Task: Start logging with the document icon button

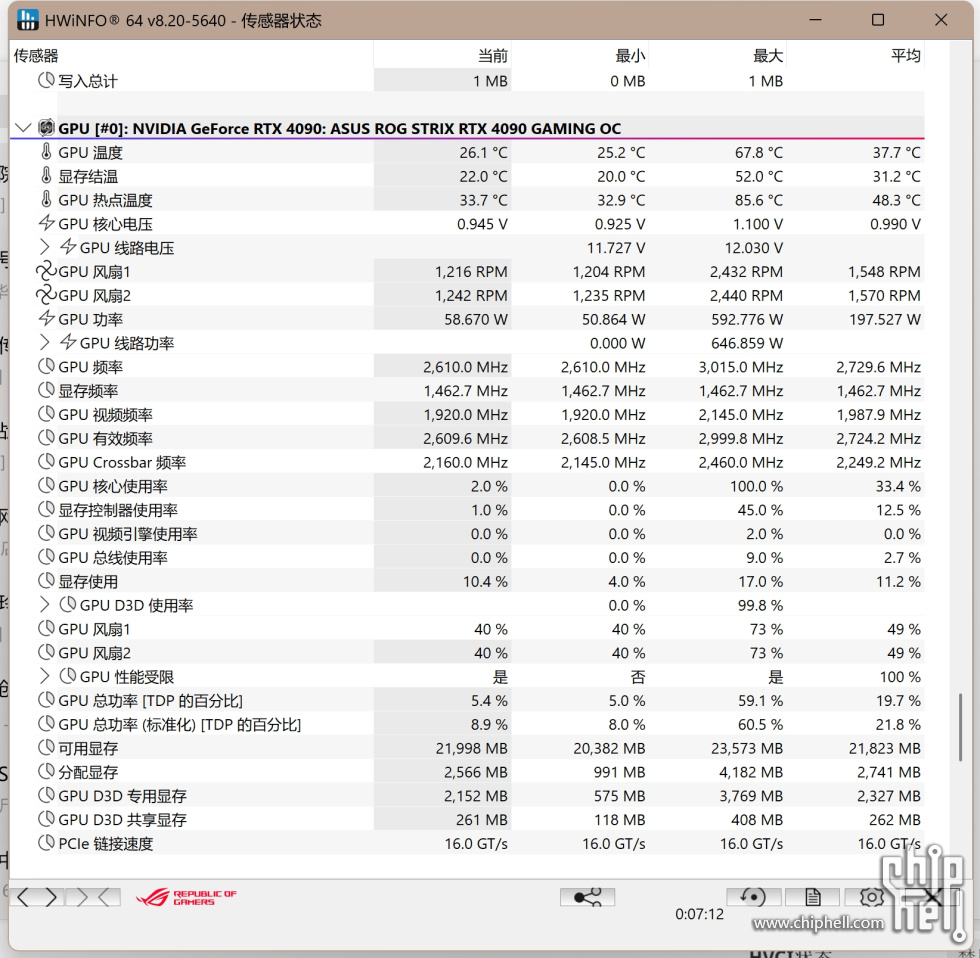Action: [812, 898]
